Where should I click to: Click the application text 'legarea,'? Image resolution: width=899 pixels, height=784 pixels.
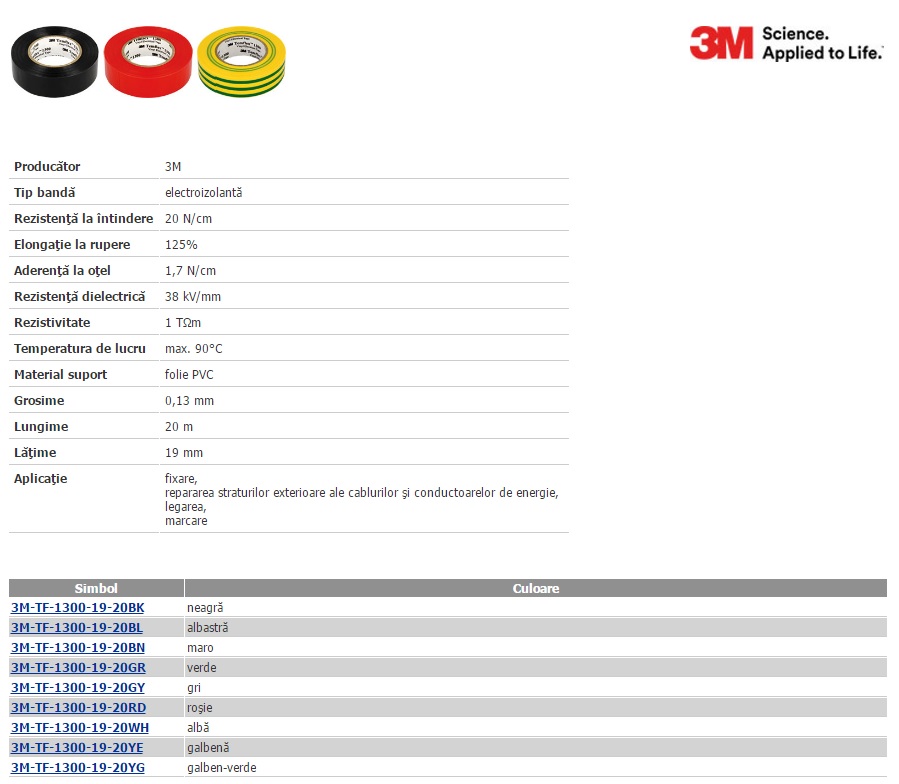186,507
